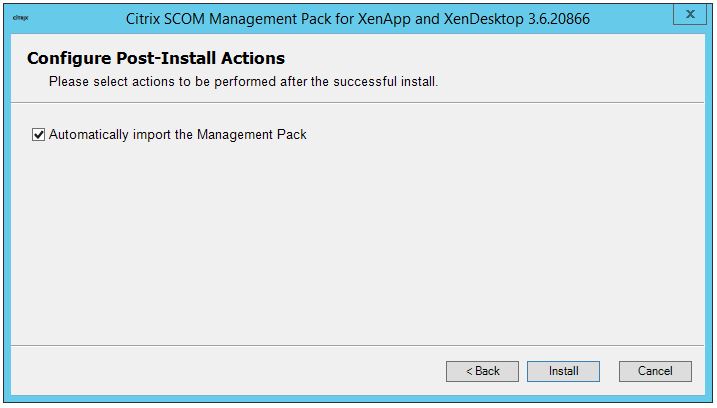Cancel the installation wizard

tap(655, 371)
